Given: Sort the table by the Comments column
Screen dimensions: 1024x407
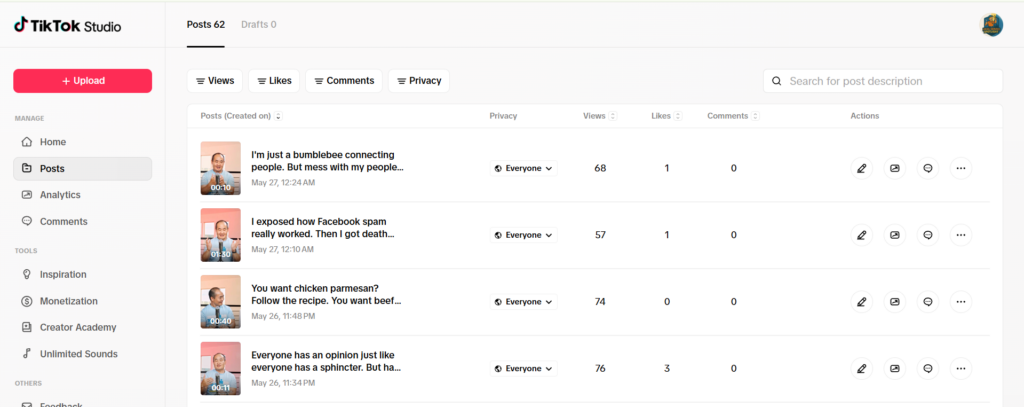Looking at the screenshot, I should point(755,116).
